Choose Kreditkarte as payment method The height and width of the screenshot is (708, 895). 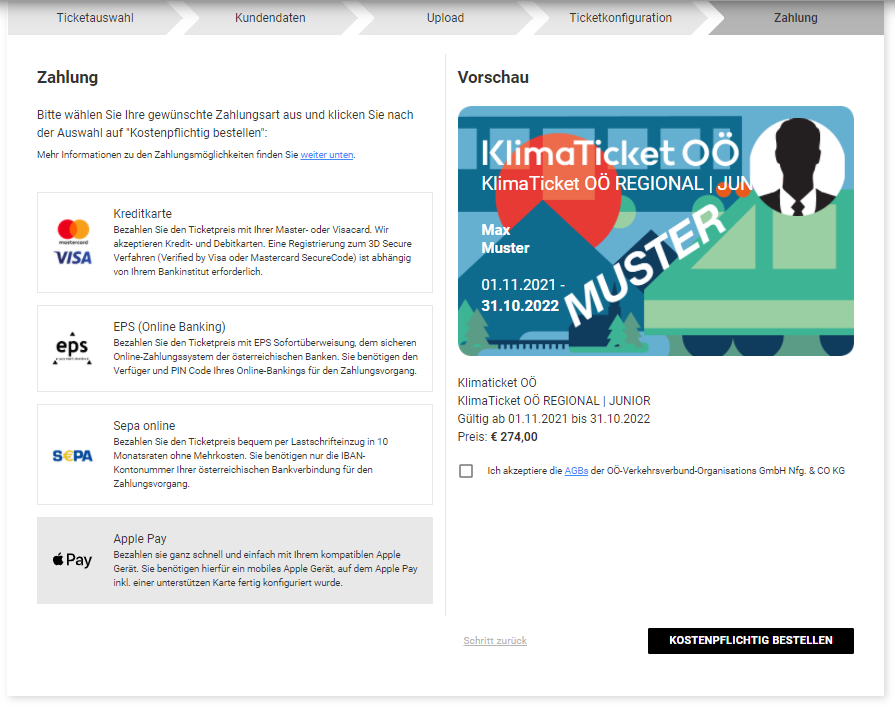(235, 243)
